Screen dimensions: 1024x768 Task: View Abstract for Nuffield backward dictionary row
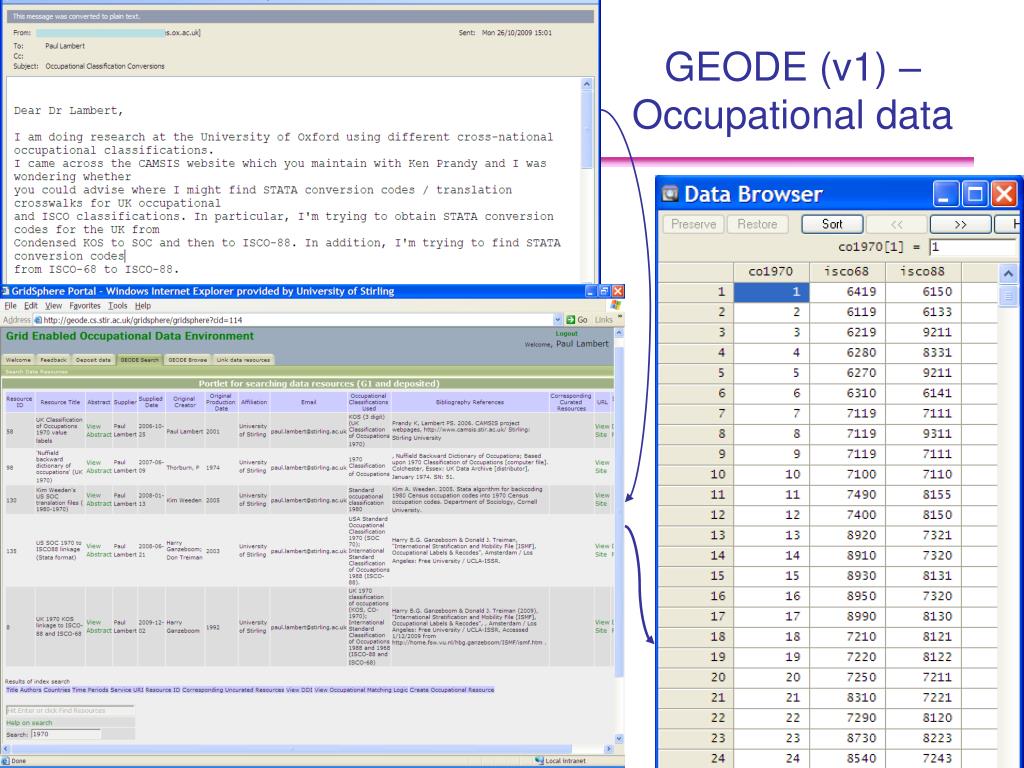click(99, 466)
